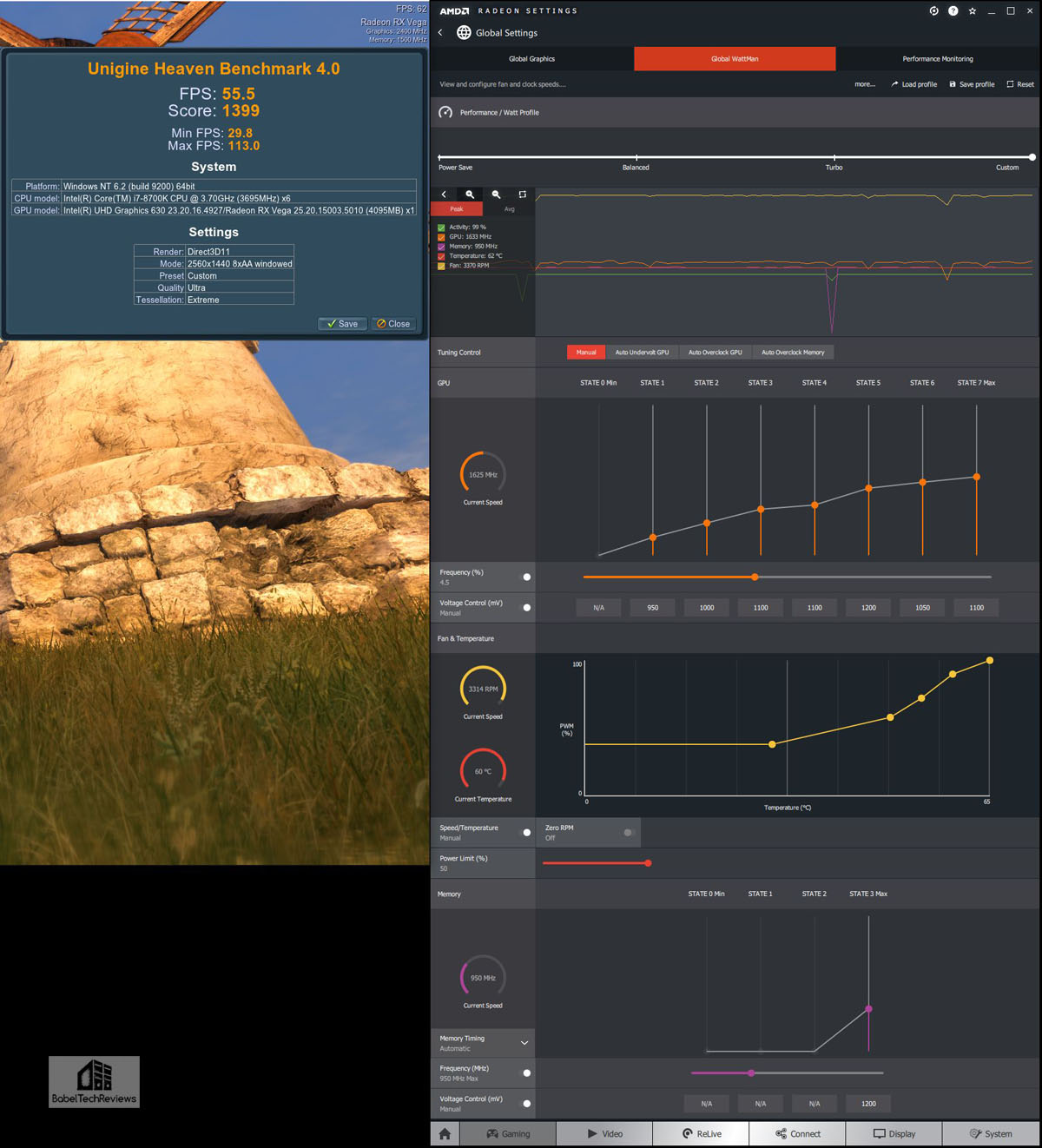Click the memory voltage field 1200

(868, 1104)
